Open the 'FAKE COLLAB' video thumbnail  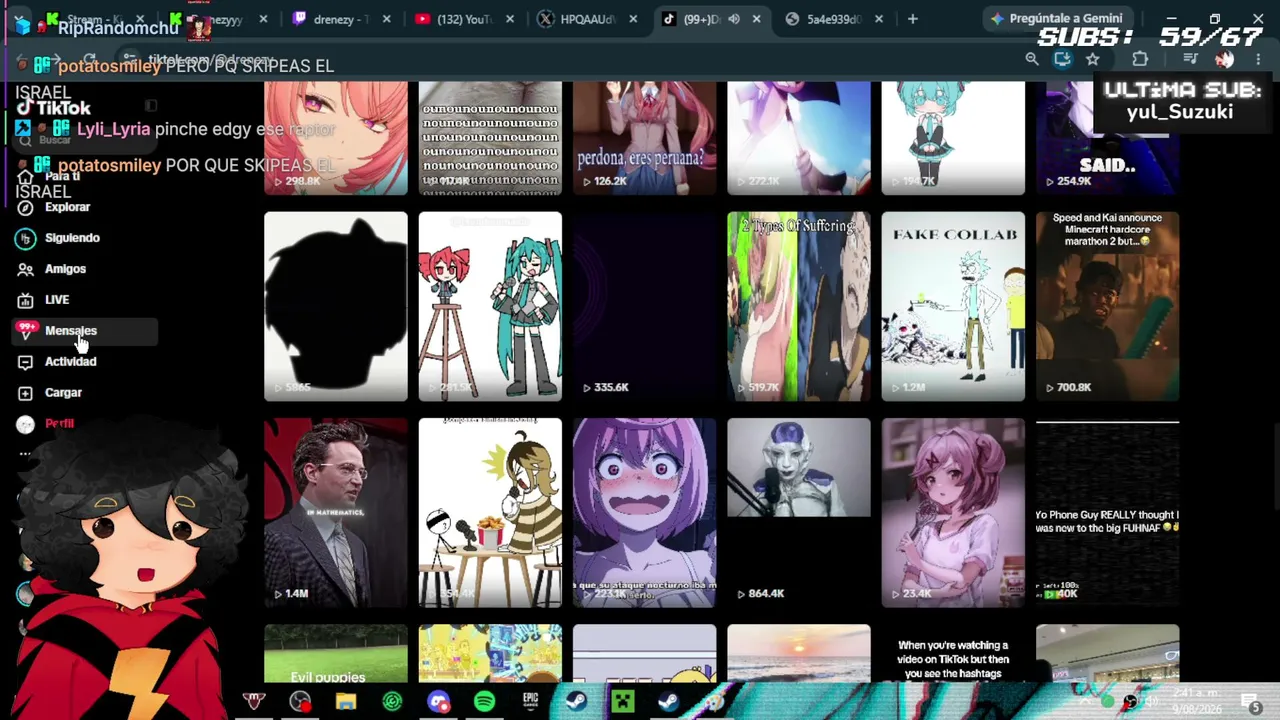(953, 306)
